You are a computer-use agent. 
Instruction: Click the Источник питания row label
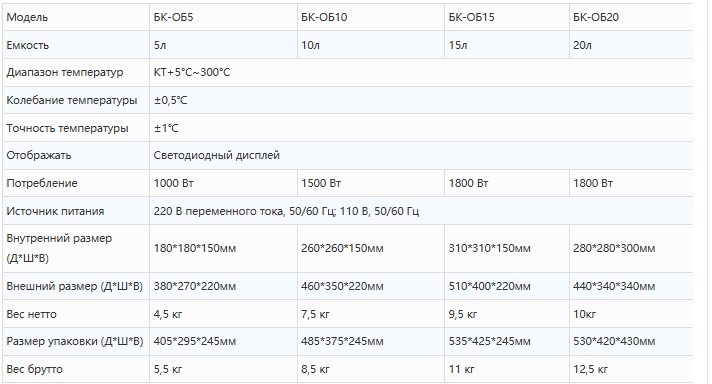55,211
